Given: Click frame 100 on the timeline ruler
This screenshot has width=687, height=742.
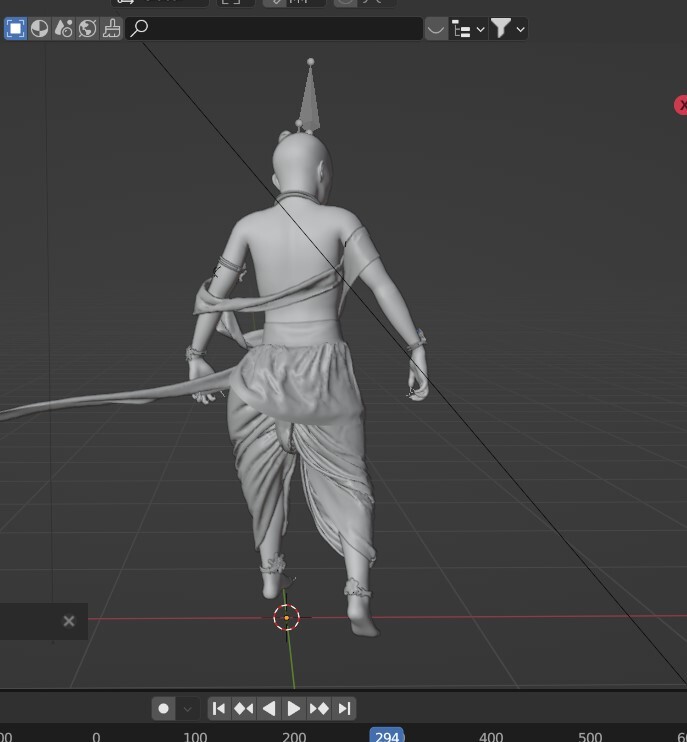Looking at the screenshot, I should point(195,737).
